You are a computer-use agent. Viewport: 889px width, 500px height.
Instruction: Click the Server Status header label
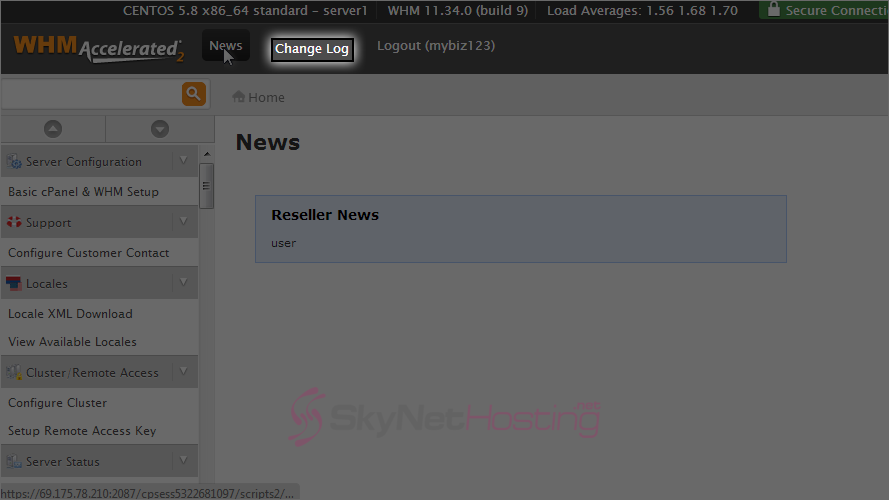pyautogui.click(x=63, y=461)
